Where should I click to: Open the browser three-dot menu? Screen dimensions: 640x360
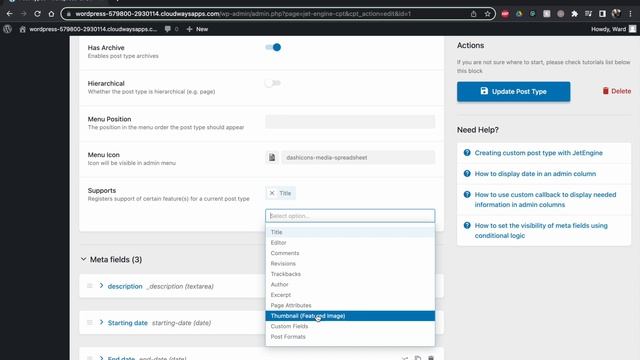[x=631, y=14]
